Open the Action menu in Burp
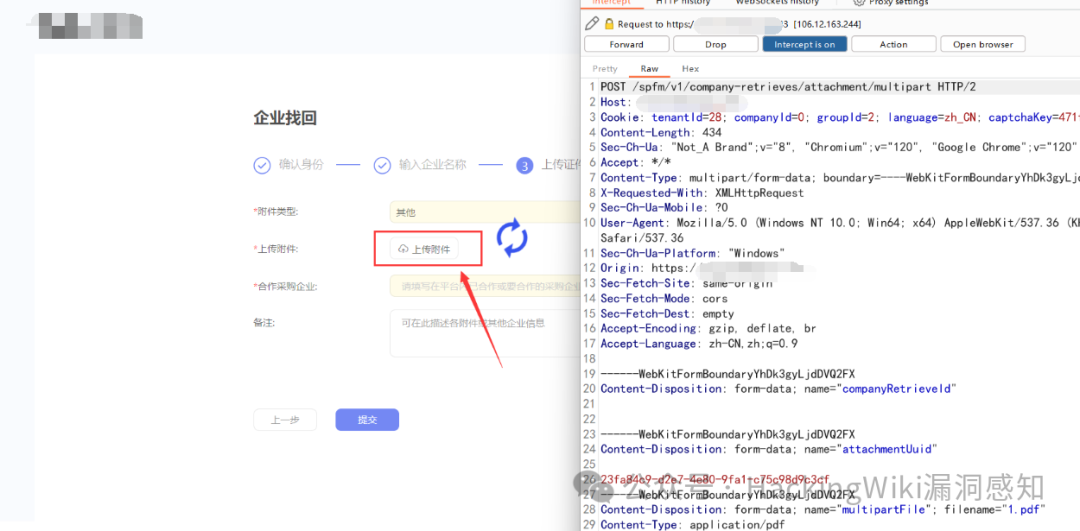1080x531 pixels. [893, 44]
